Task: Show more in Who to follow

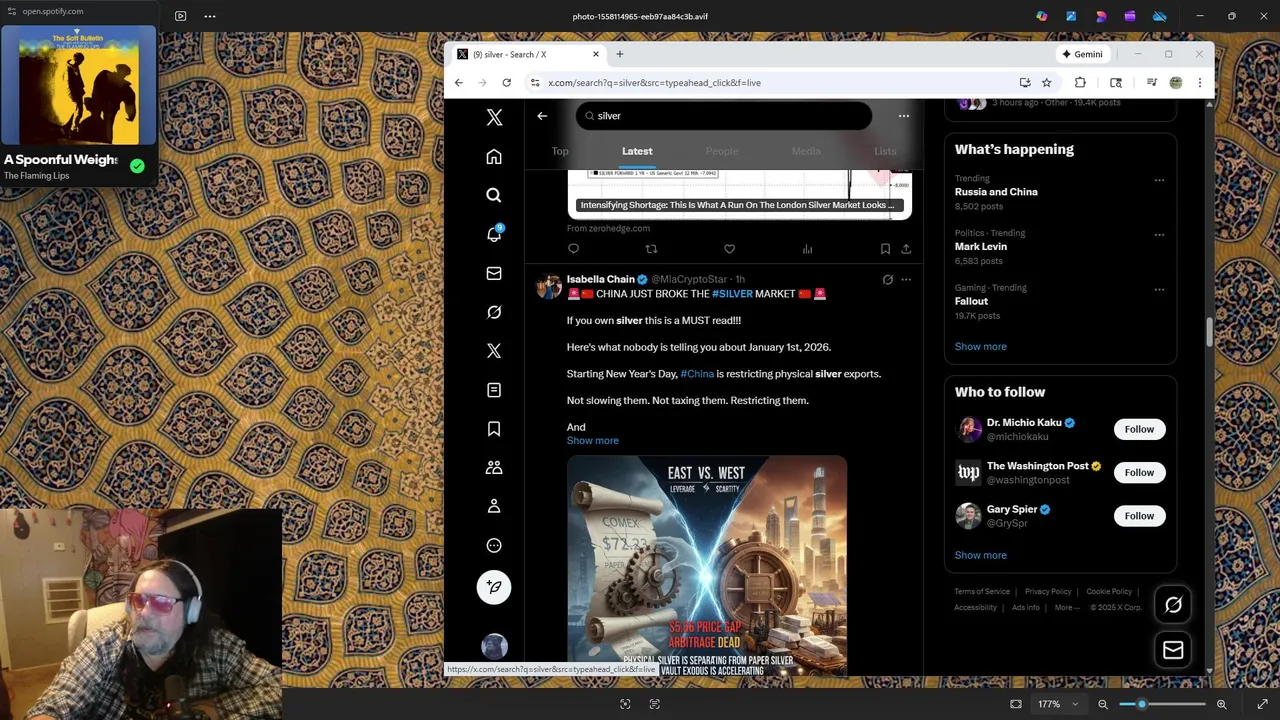Action: tap(981, 556)
